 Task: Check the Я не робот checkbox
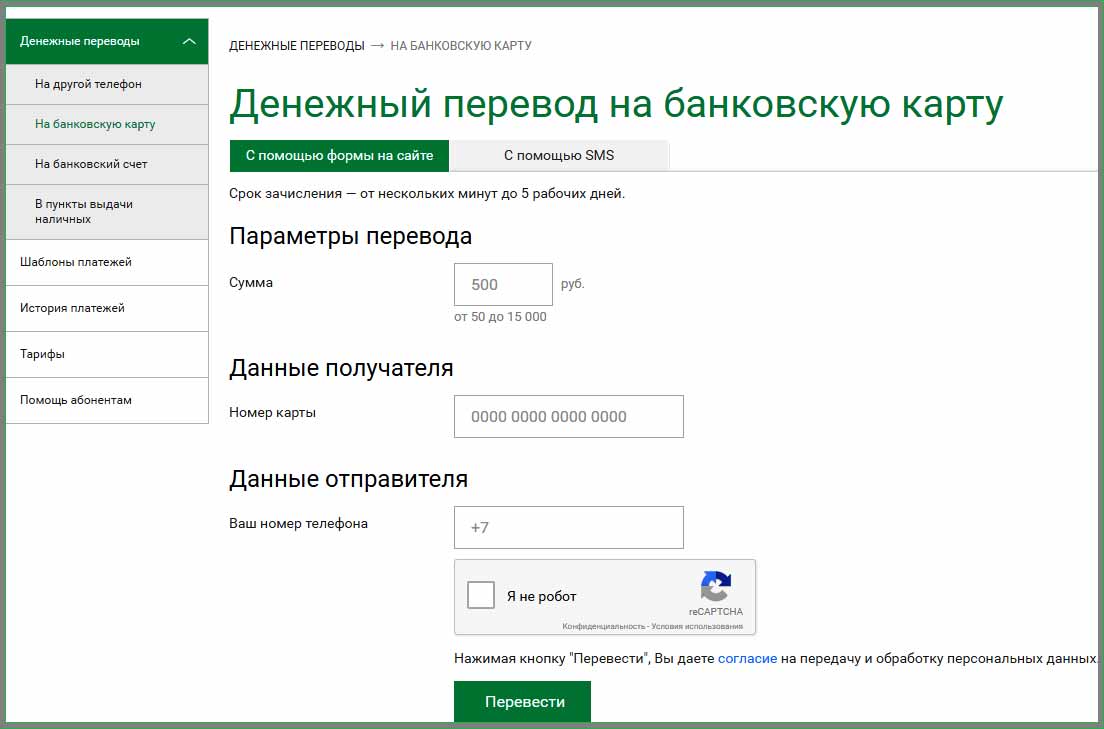point(481,595)
